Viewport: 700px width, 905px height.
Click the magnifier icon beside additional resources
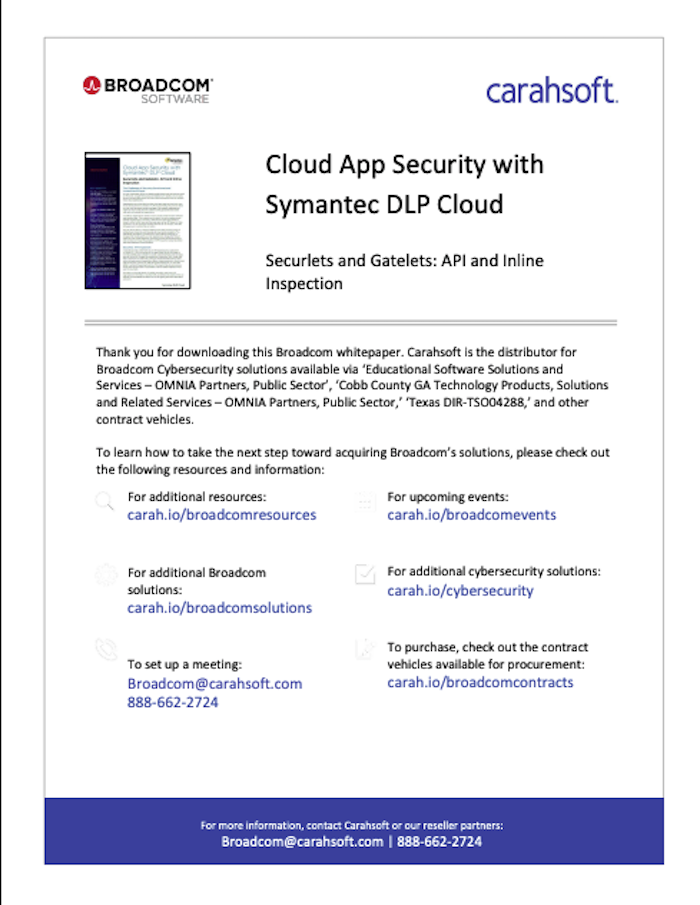tap(104, 501)
